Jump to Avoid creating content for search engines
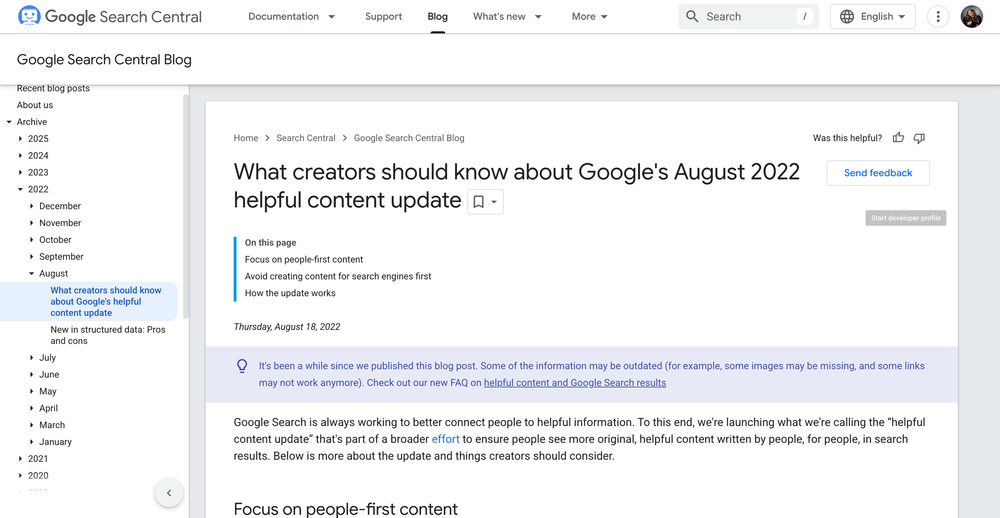 338,276
